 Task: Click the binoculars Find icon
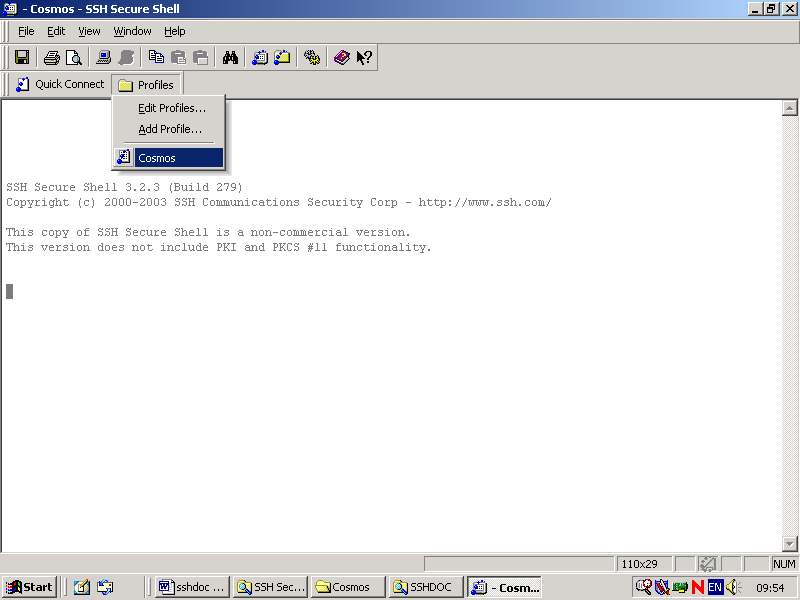(x=230, y=58)
